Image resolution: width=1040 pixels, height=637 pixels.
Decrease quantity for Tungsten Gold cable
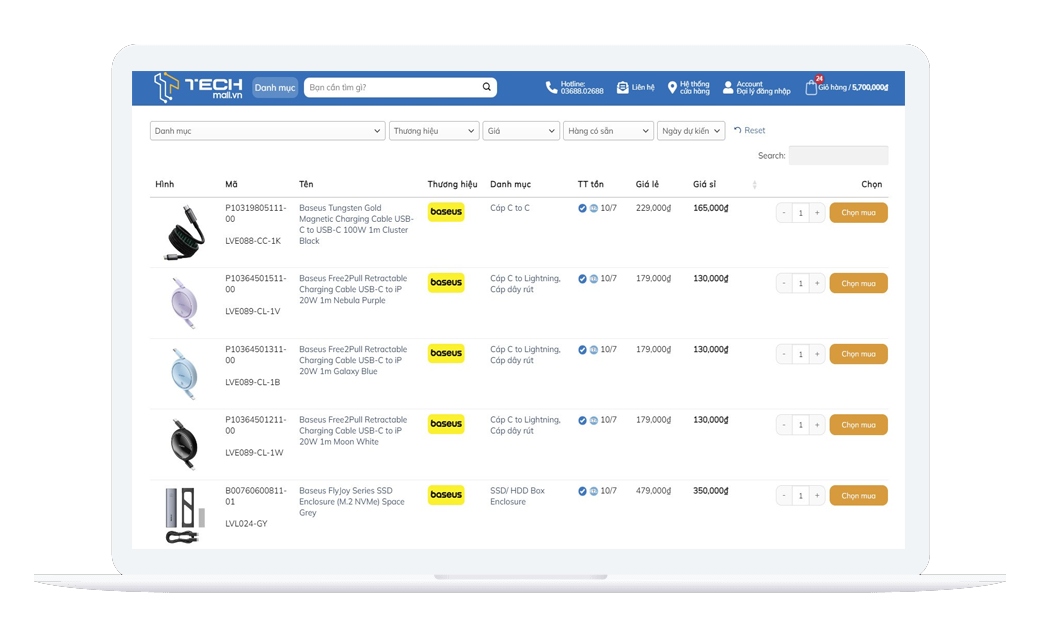click(784, 212)
